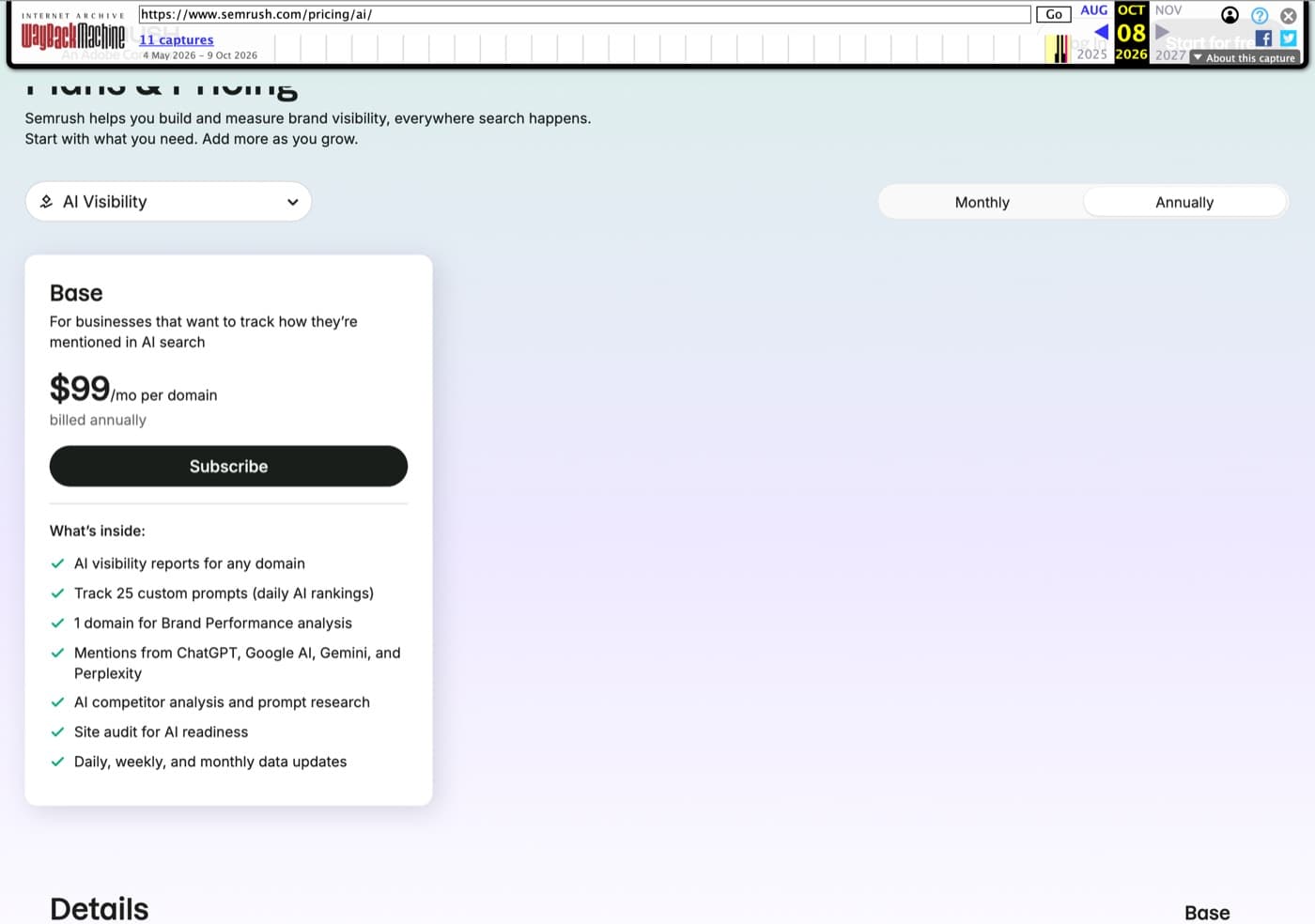1315x924 pixels.
Task: Switch billing to Monthly
Action: [982, 202]
